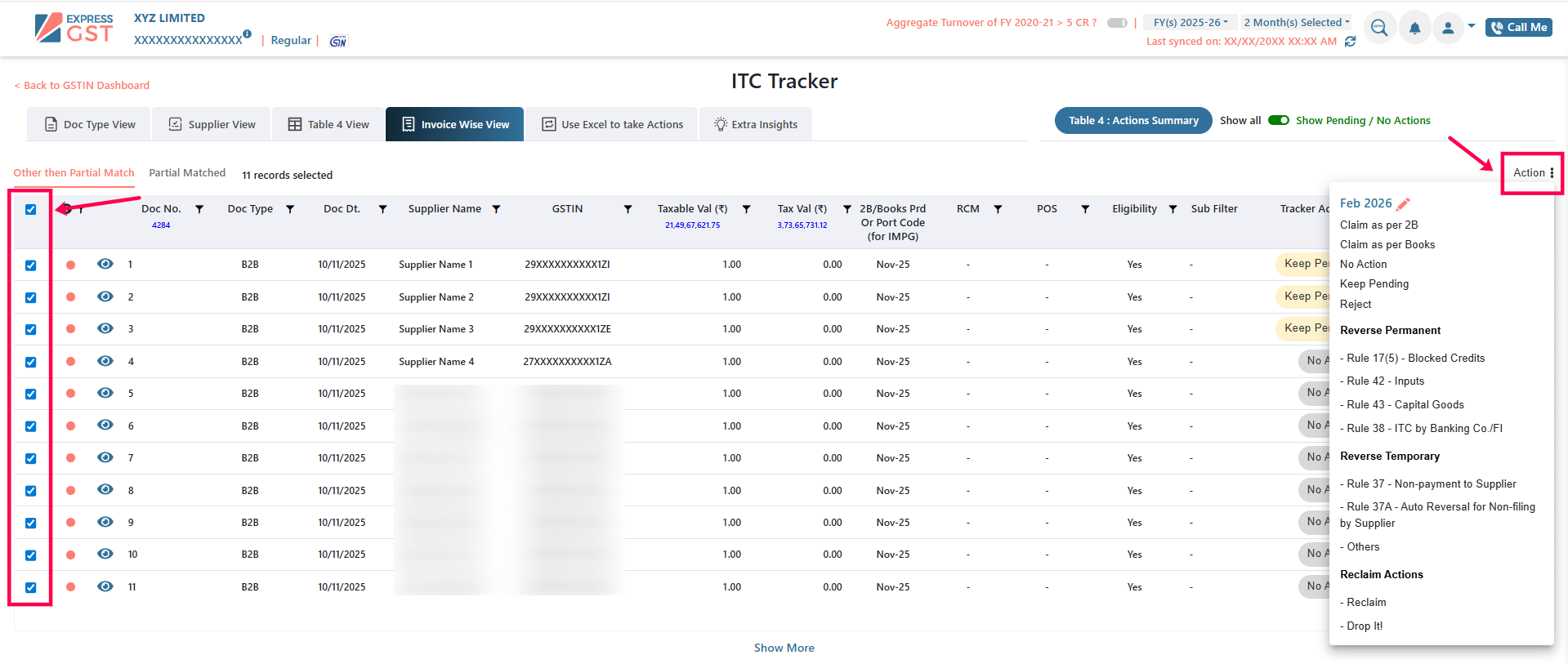This screenshot has width=1568, height=664.
Task: Click the filter icon next to Doc Type
Action: [290, 209]
